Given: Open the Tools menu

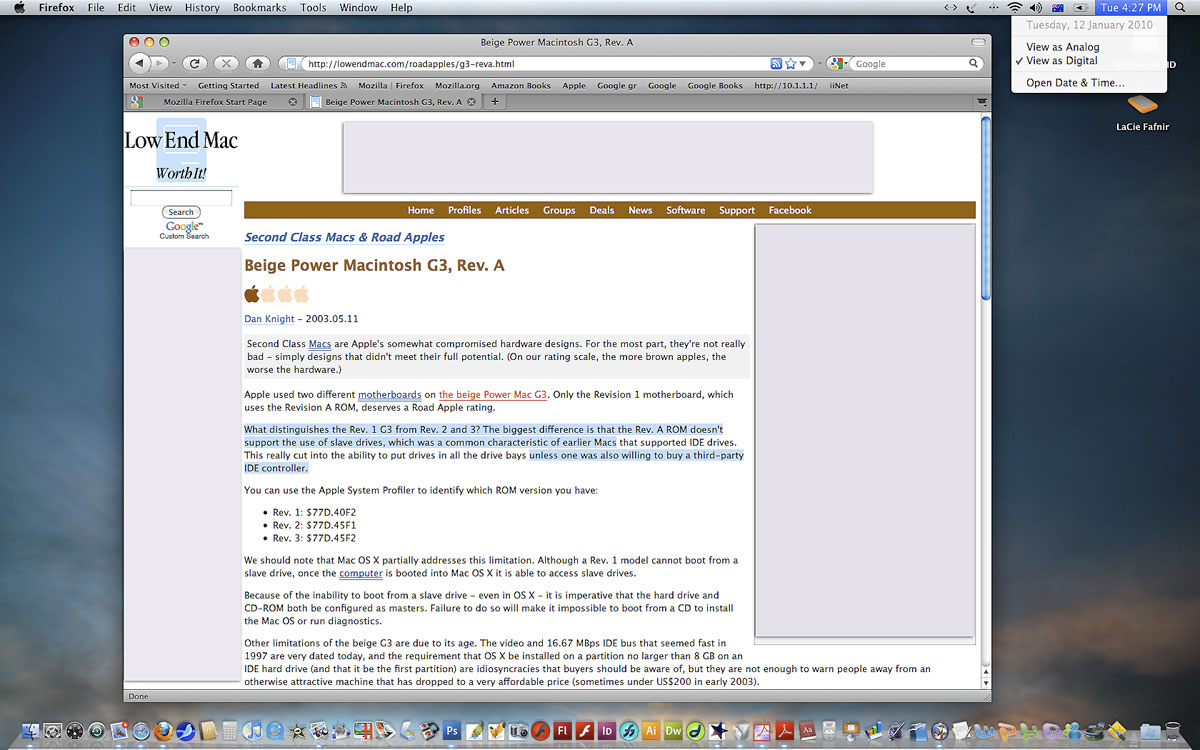Looking at the screenshot, I should point(313,7).
